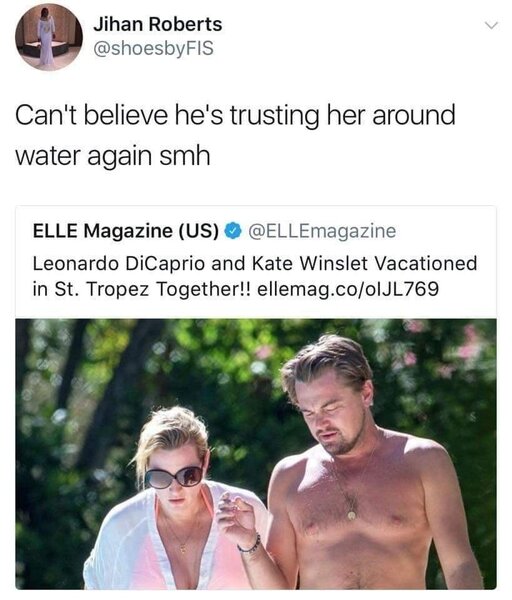This screenshot has width=512, height=600.
Task: Open the @shoesbyFIS handle
Action: click(153, 49)
